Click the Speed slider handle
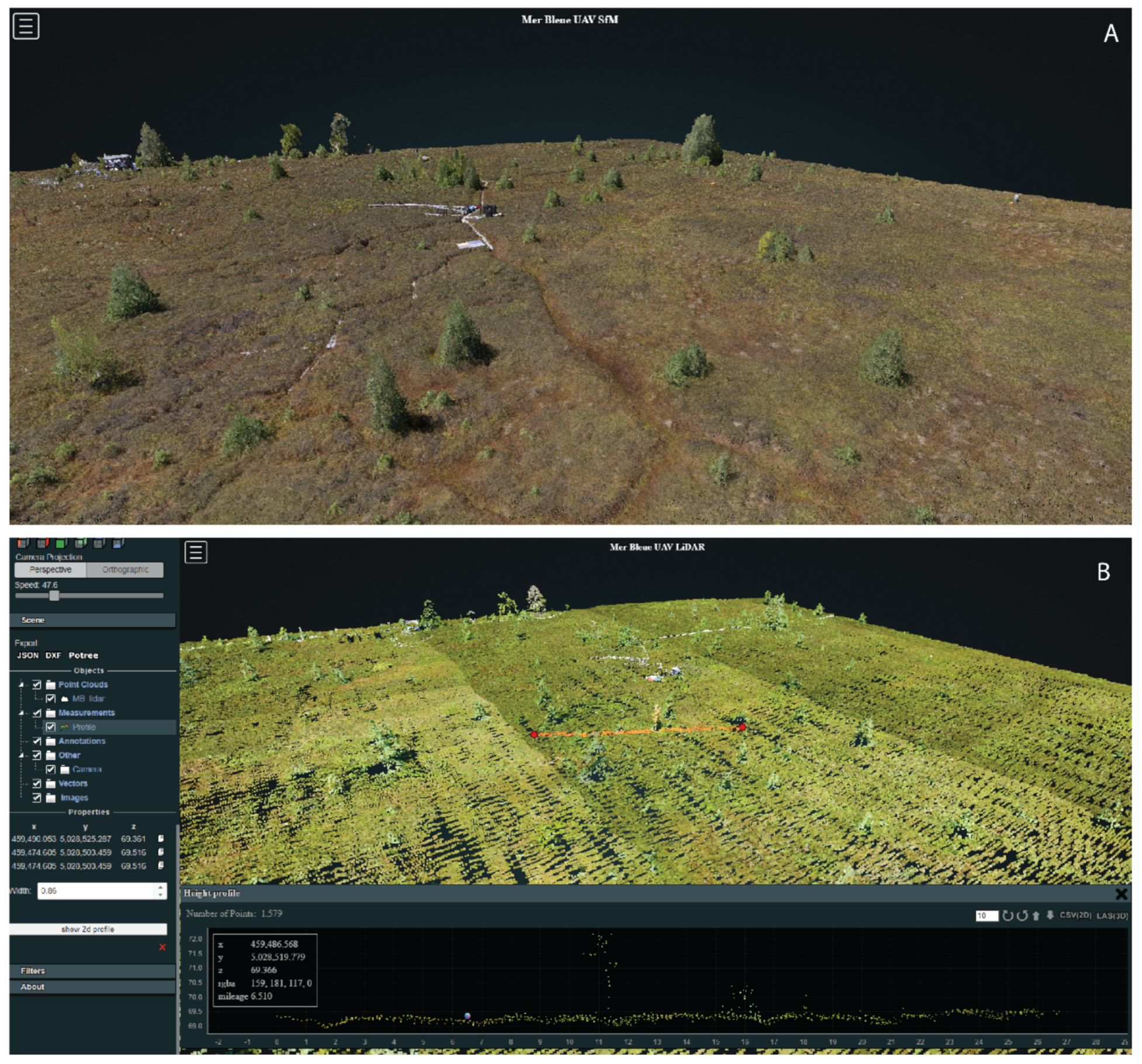Image resolution: width=1142 pixels, height=1064 pixels. [x=54, y=595]
